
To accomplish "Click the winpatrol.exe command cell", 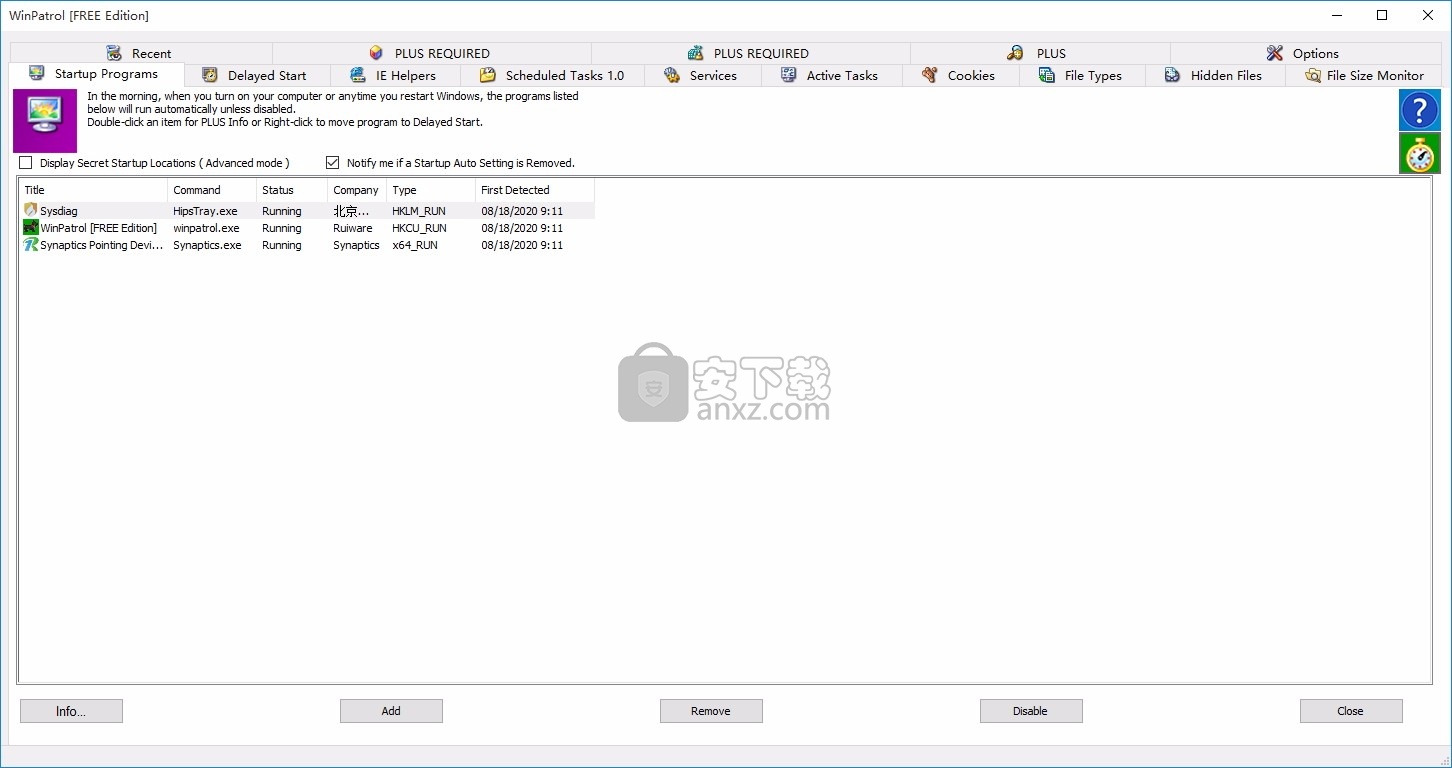I will pos(206,228).
